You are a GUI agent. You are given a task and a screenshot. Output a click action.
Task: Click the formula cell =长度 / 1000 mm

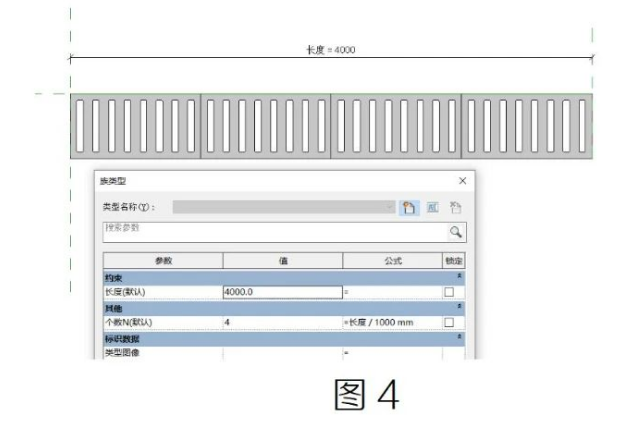(x=392, y=322)
